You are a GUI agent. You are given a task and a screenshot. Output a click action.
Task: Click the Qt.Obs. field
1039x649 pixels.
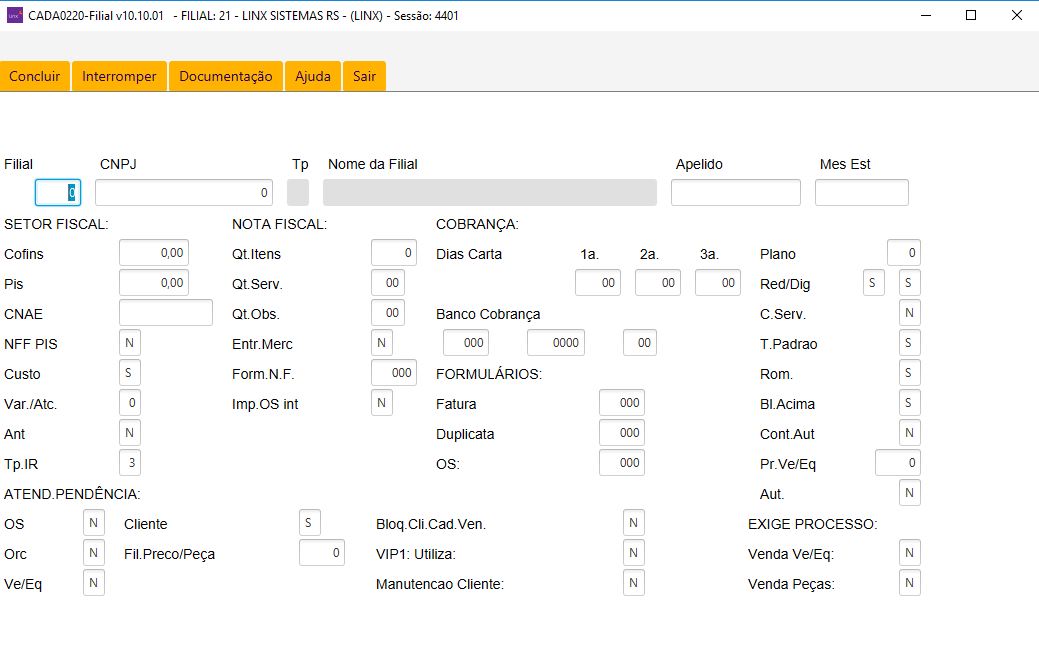tap(388, 312)
